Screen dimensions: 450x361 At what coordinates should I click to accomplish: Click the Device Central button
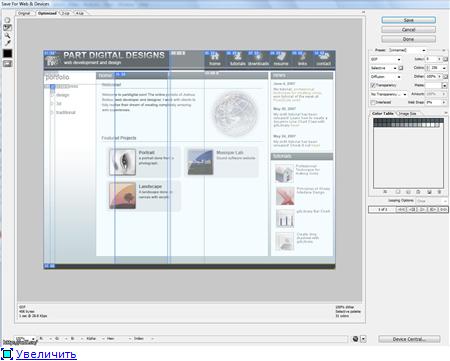click(409, 339)
